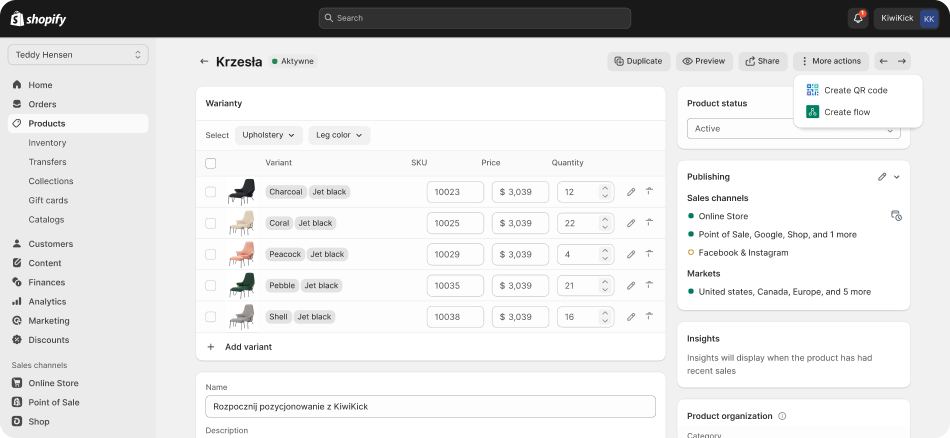The height and width of the screenshot is (438, 950).
Task: Edit Publishing with the pencil icon
Action: 882,177
